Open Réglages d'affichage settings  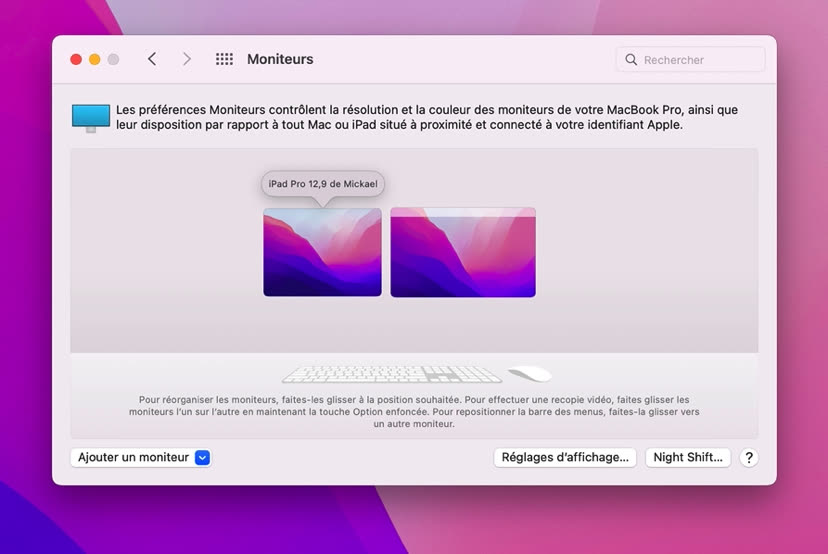pos(565,457)
